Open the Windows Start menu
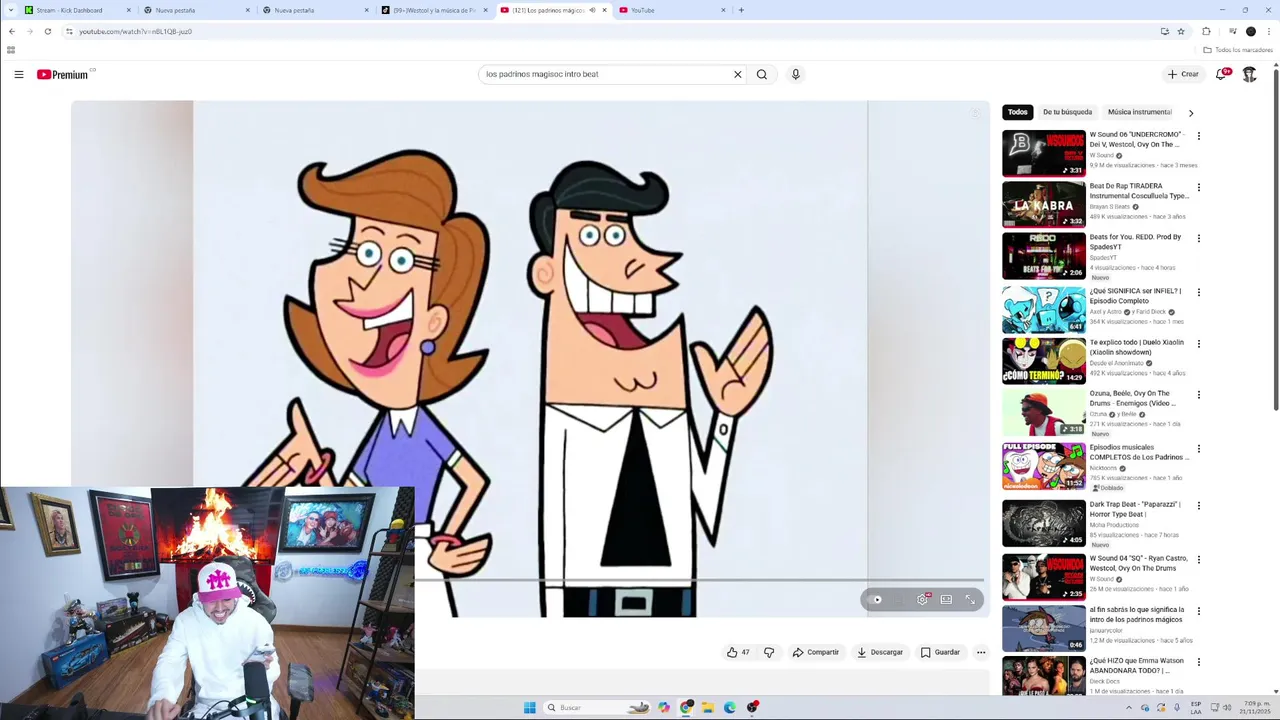Image resolution: width=1280 pixels, height=720 pixels. point(529,708)
